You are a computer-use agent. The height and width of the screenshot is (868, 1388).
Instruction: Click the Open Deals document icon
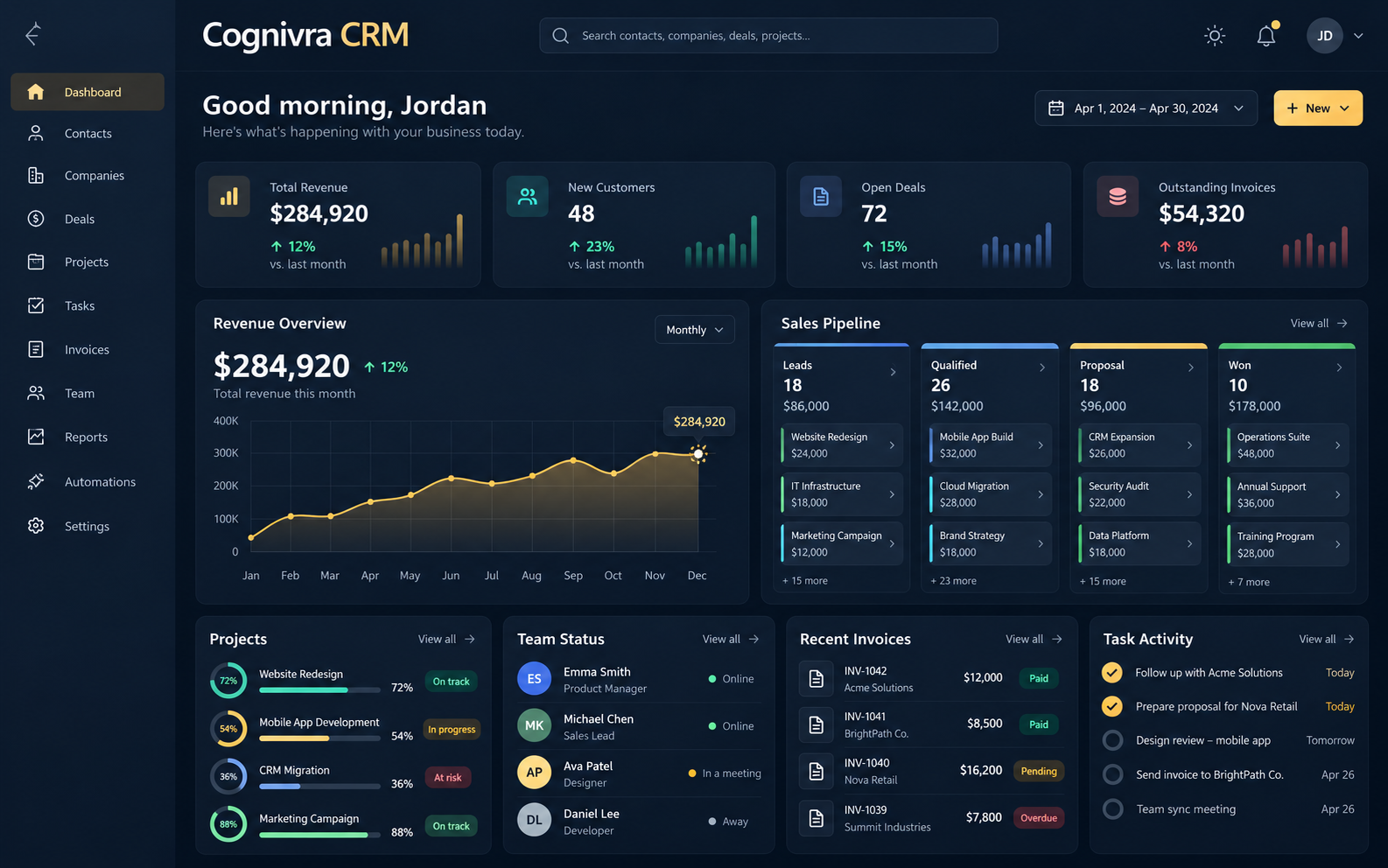821,196
